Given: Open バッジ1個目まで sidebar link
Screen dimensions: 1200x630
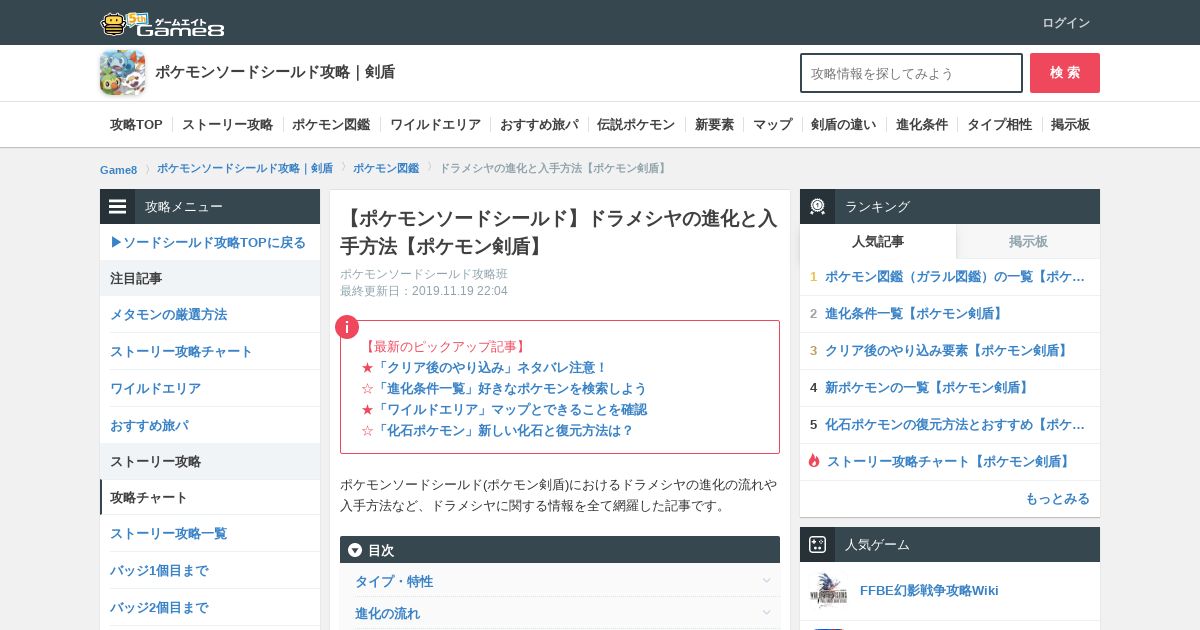Looking at the screenshot, I should pos(159,570).
